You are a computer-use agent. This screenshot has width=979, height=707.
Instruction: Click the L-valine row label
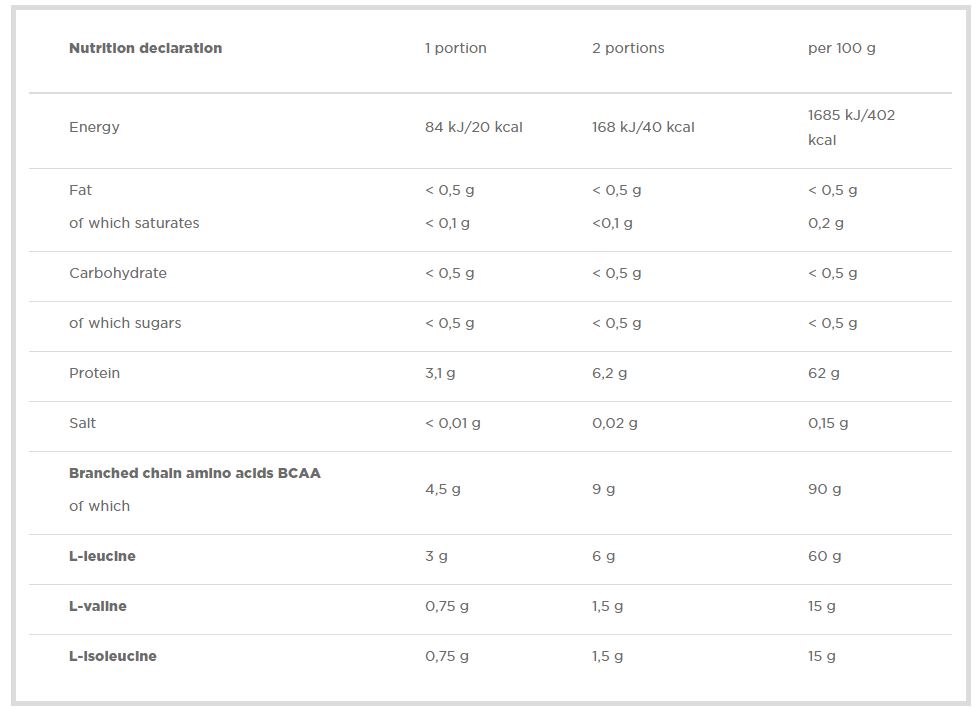97,606
